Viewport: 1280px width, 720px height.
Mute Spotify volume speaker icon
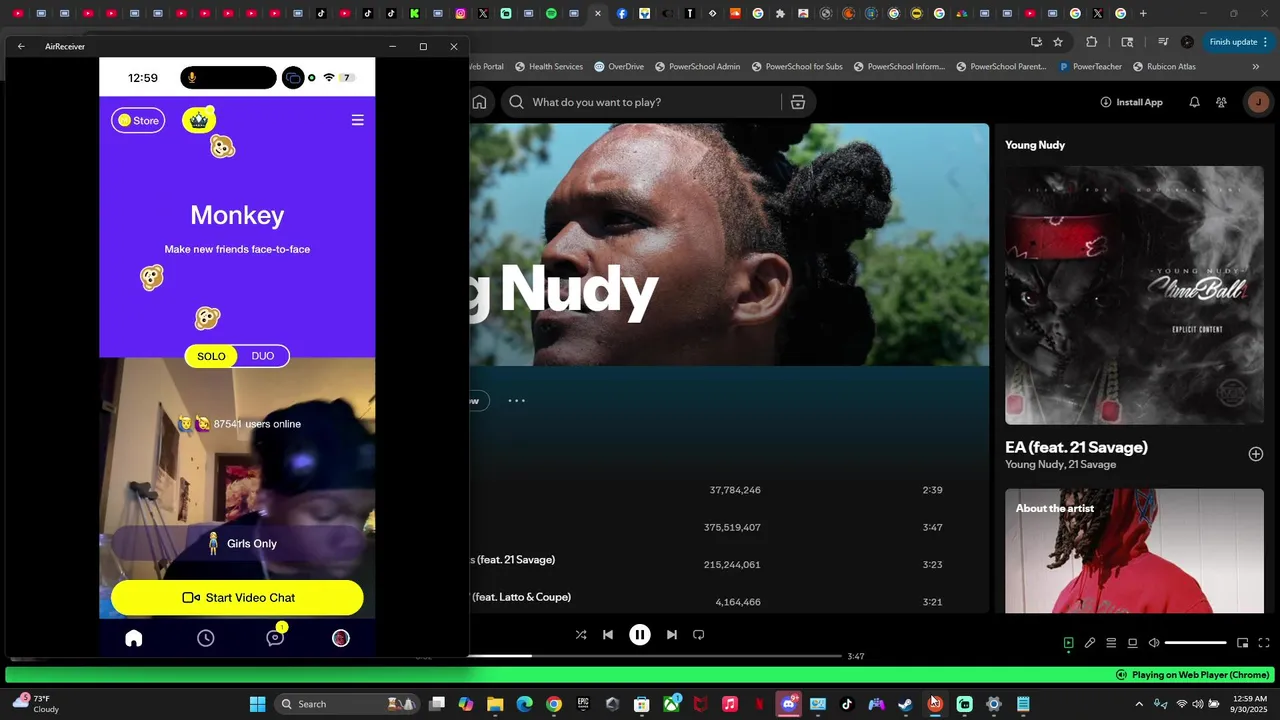pyautogui.click(x=1154, y=643)
